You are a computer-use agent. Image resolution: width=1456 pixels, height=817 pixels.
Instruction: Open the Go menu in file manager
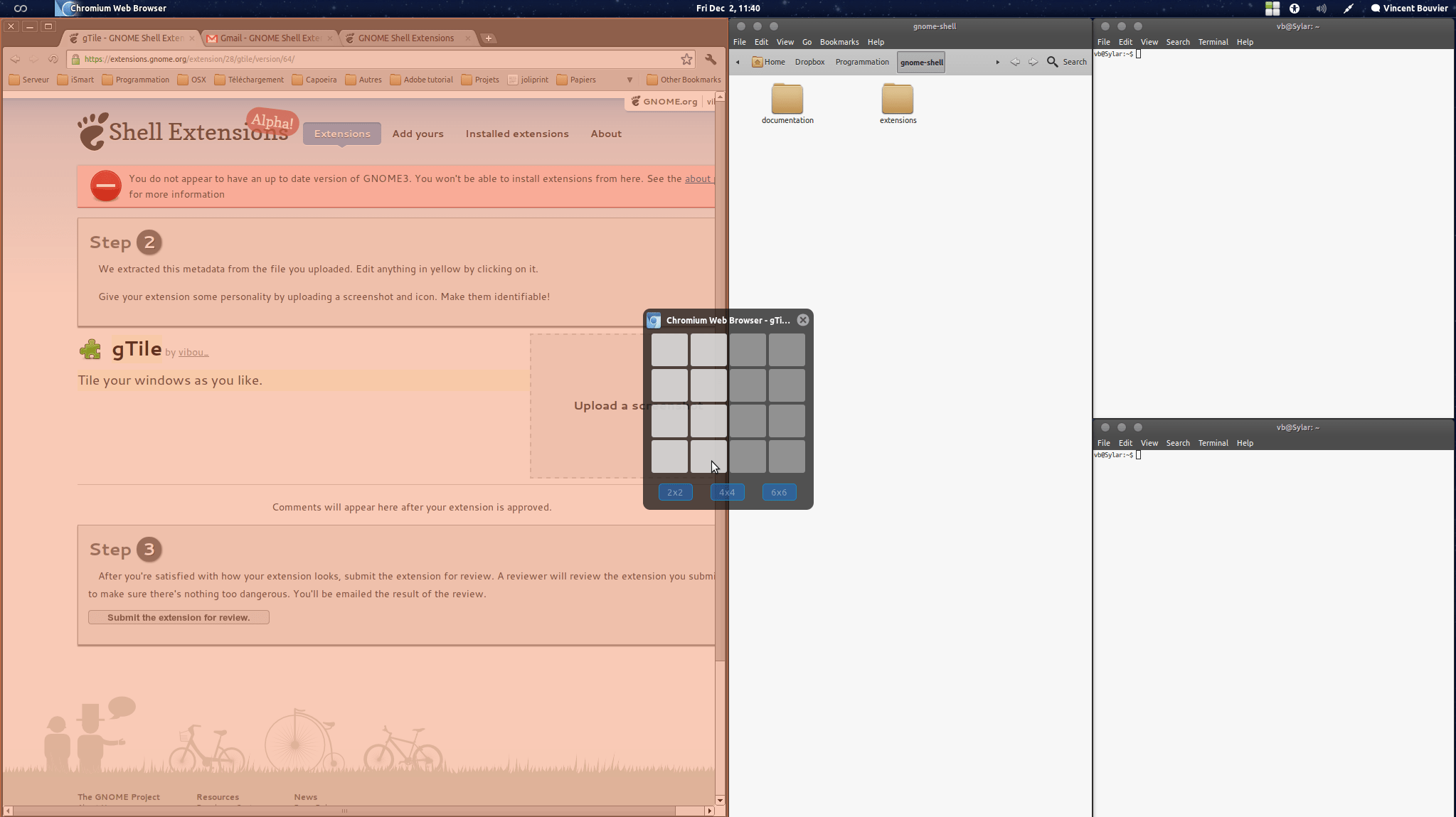coord(807,42)
